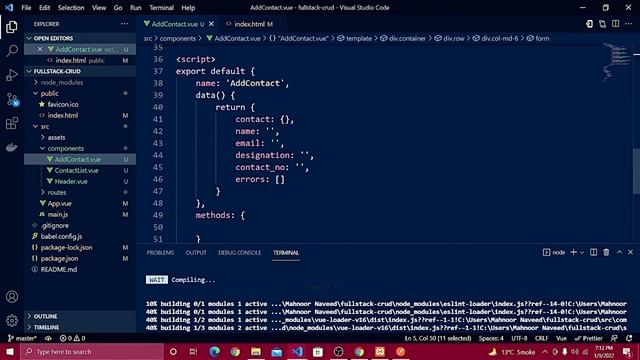Open main.js in the file tree
Screen dimensions: 640x360
click(80, 214)
